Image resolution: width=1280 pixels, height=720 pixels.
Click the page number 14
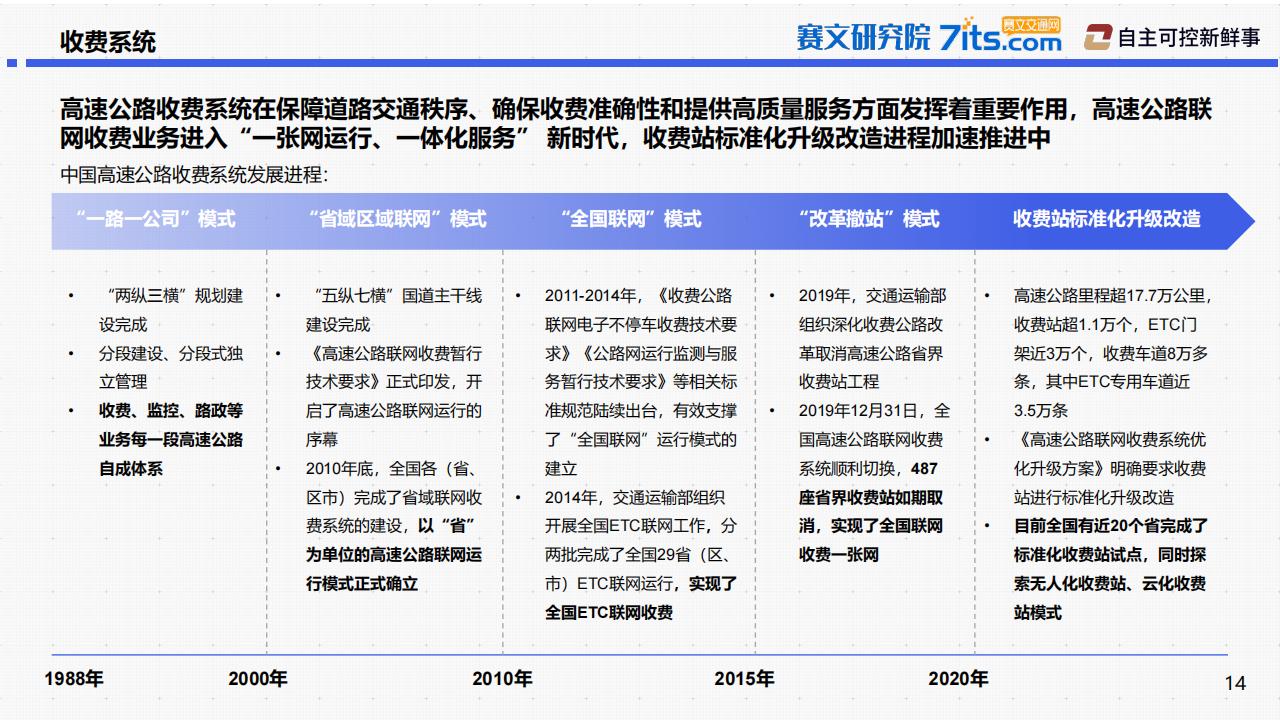pyautogui.click(x=1235, y=683)
